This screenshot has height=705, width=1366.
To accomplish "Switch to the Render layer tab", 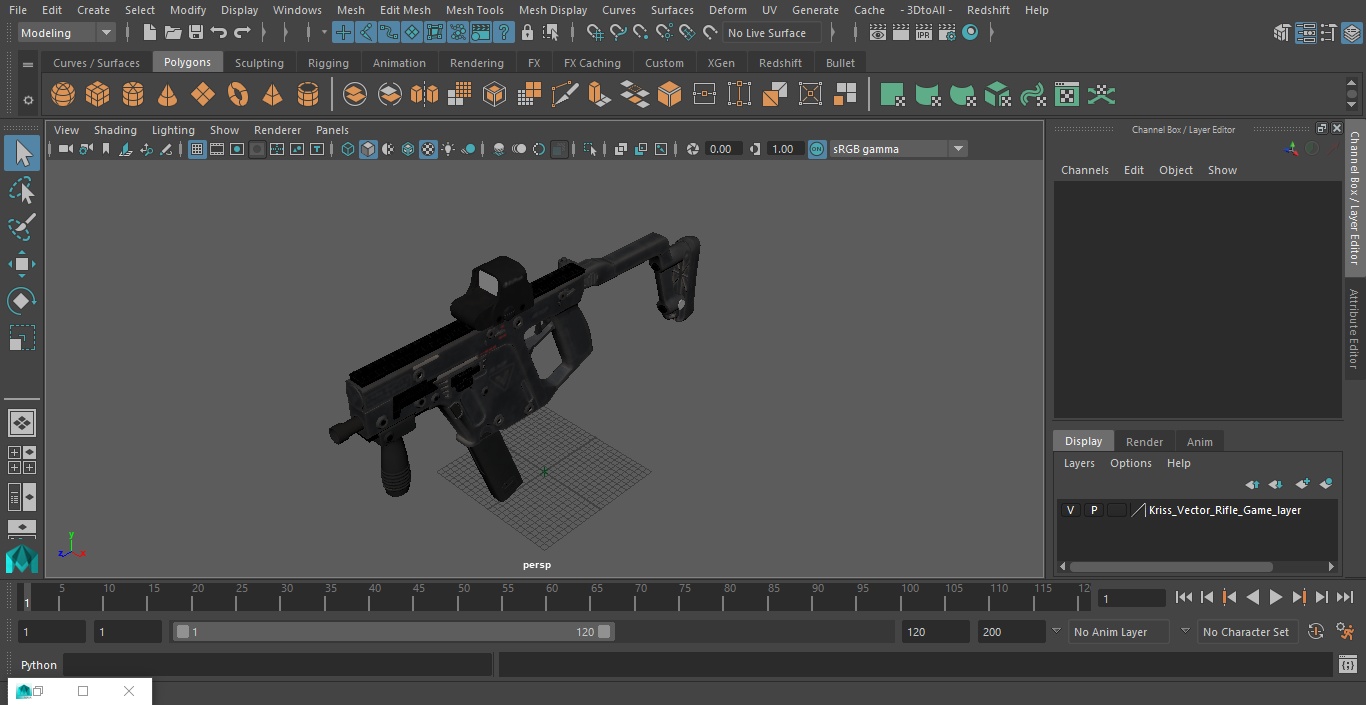I will tap(1144, 442).
